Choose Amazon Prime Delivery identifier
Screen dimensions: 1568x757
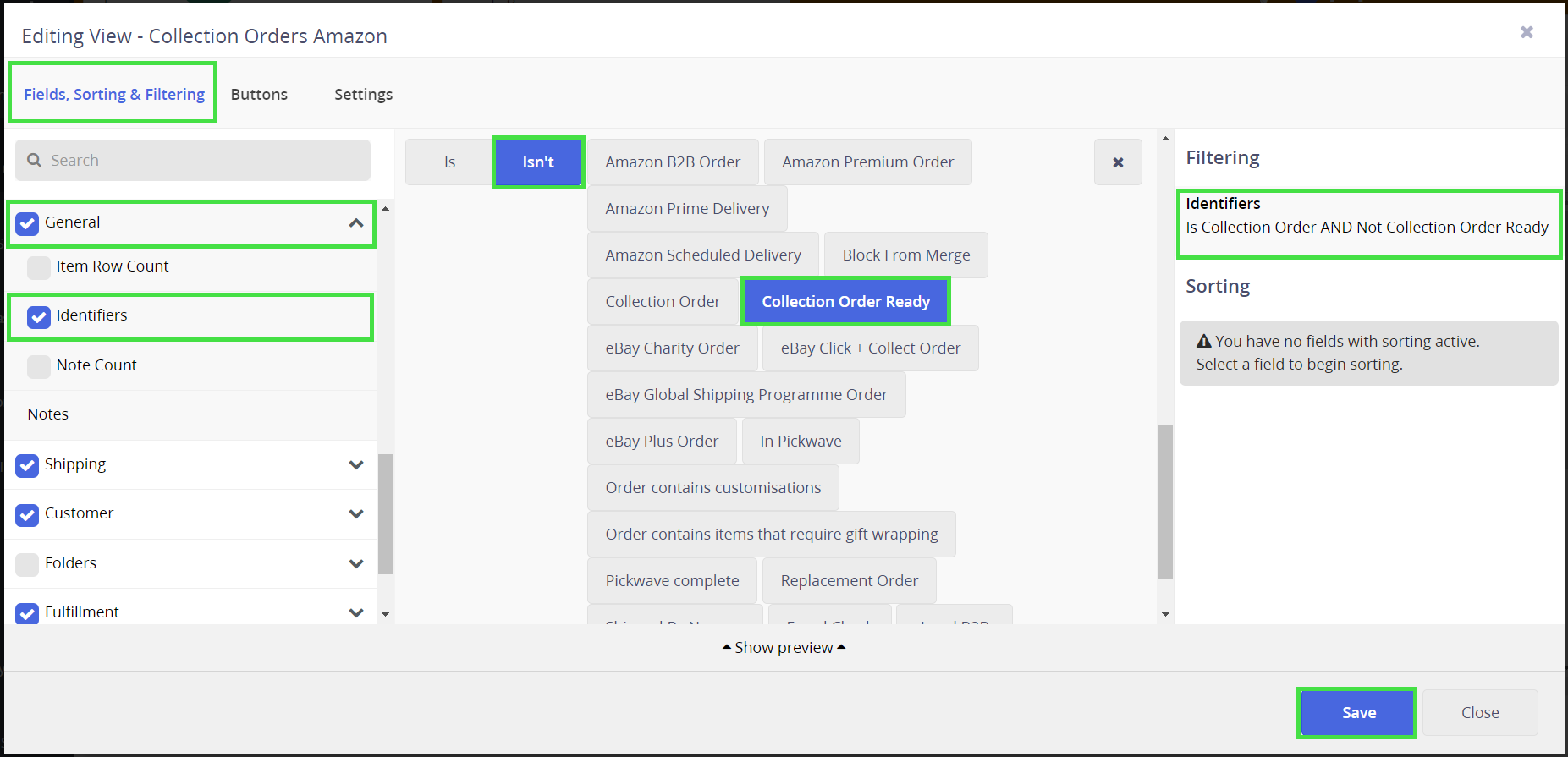coord(687,209)
